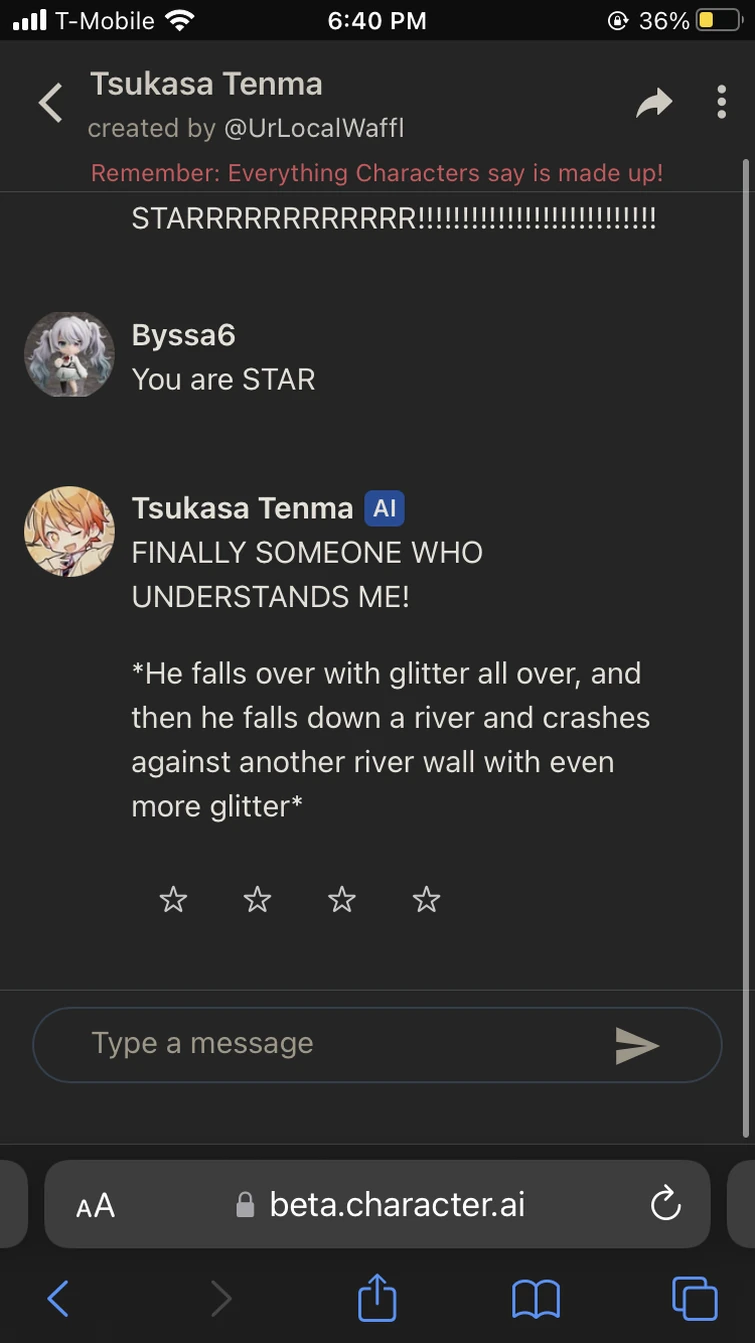Viewport: 755px width, 1343px height.
Task: Open the AA reader format menu
Action: [96, 1205]
